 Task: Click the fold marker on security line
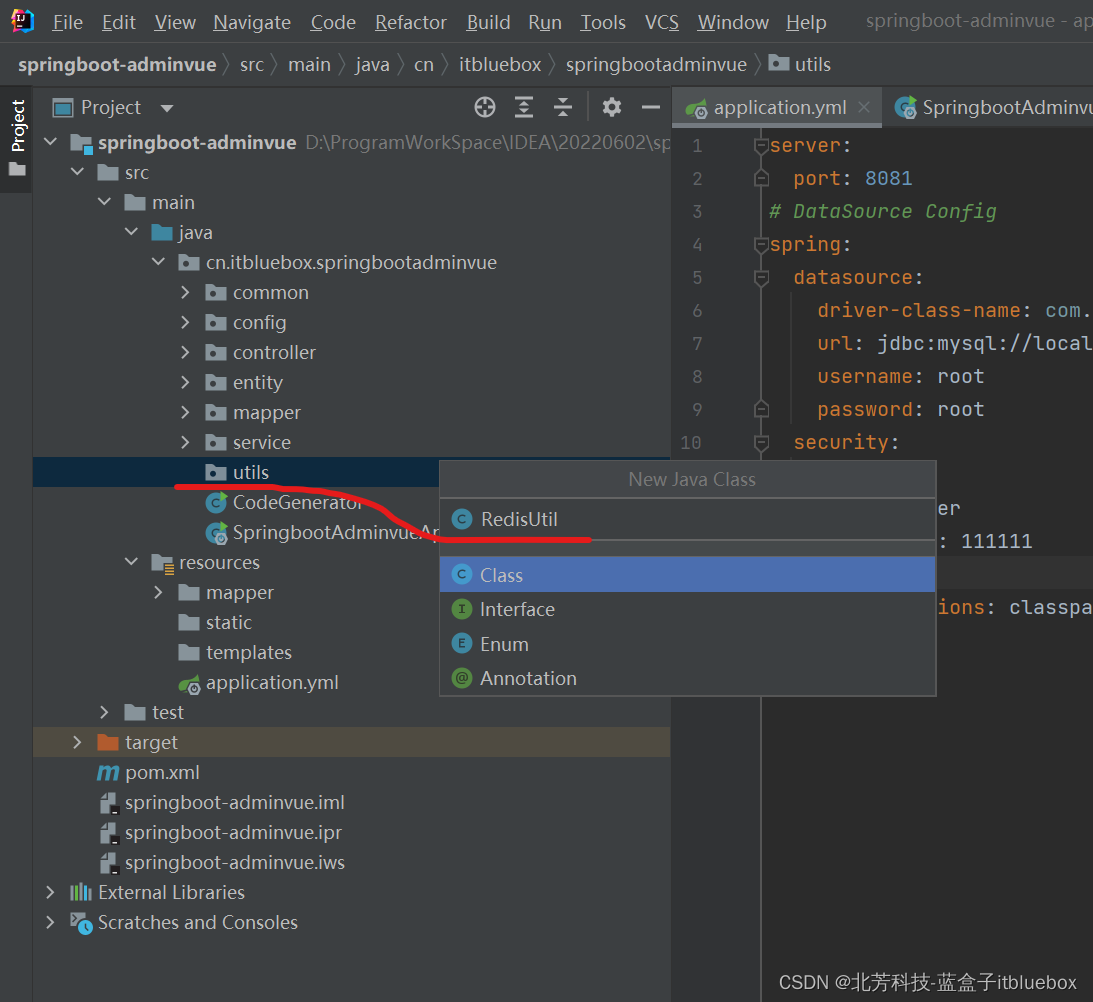click(761, 443)
